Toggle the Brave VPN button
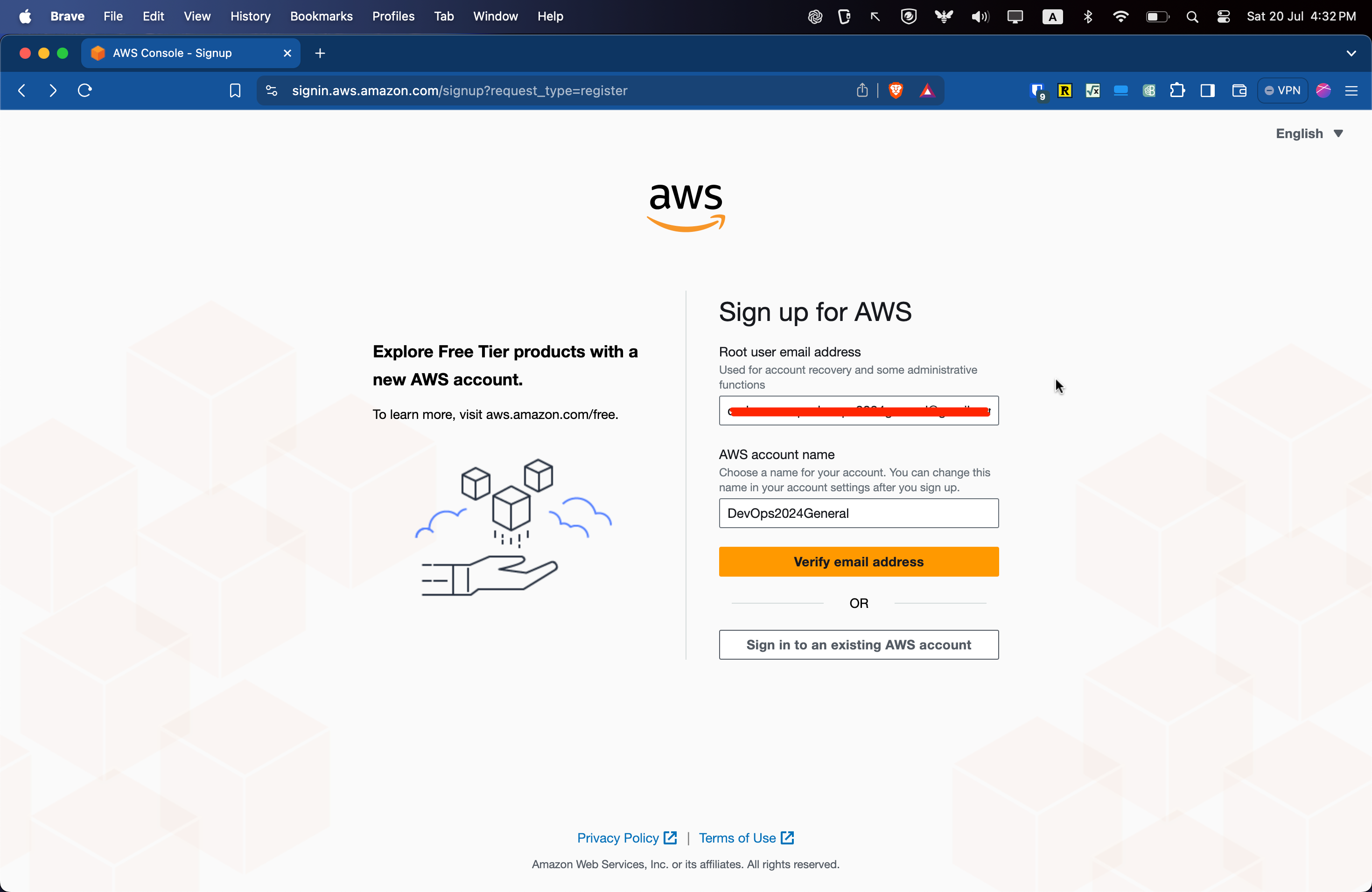 tap(1282, 91)
